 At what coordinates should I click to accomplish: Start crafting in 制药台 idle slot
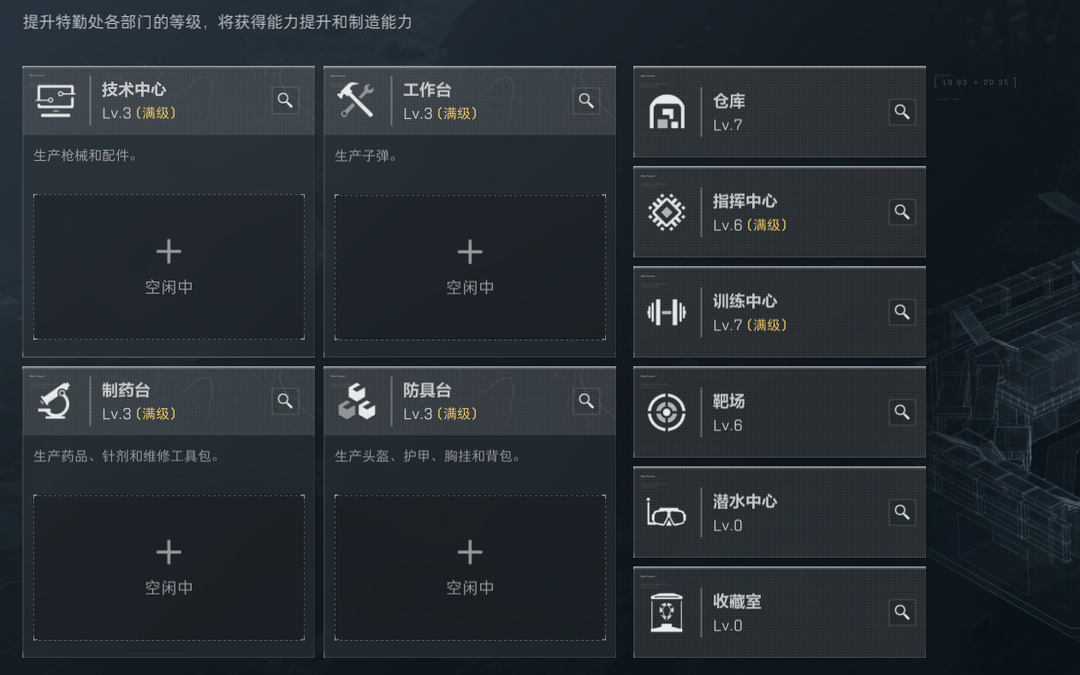click(169, 568)
